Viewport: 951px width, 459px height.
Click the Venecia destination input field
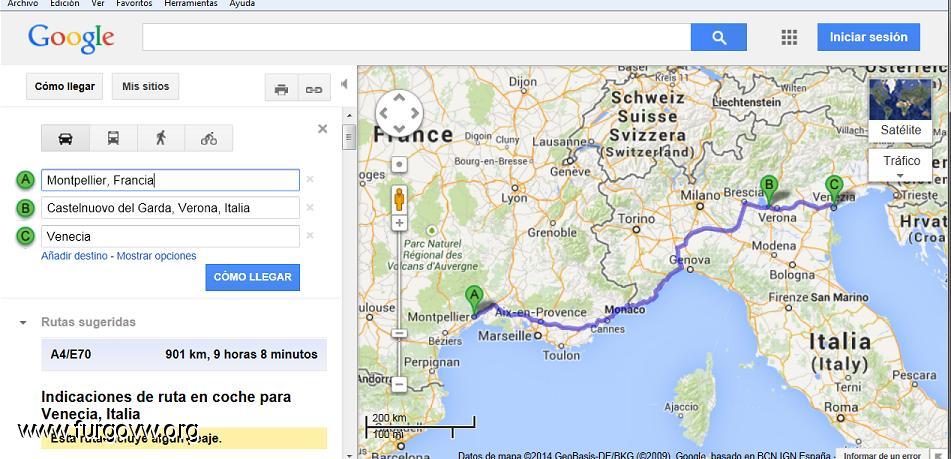[170, 236]
